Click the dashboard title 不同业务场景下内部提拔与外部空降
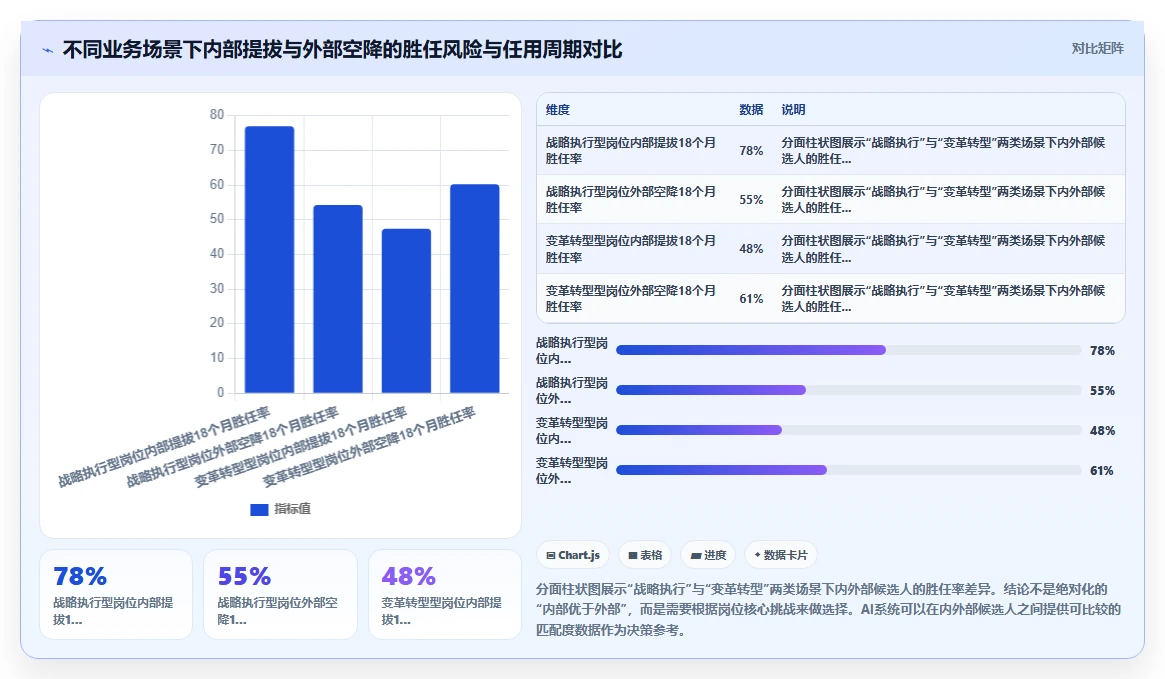This screenshot has height=679, width=1165. [343, 50]
